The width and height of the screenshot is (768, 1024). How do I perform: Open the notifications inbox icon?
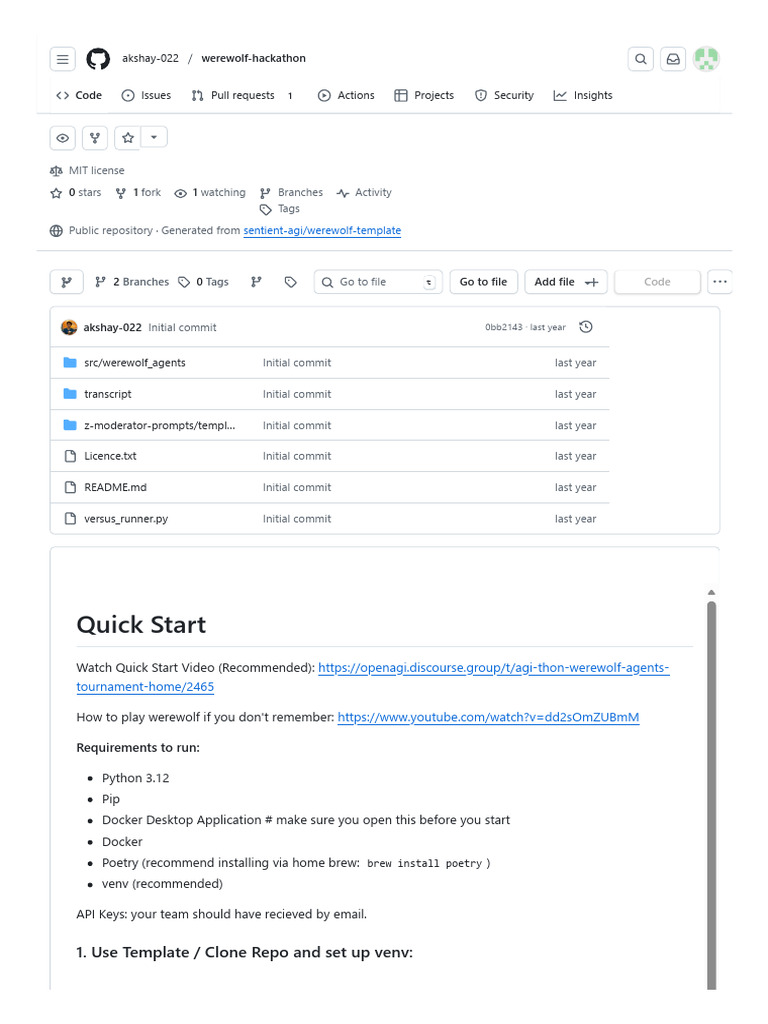(x=673, y=59)
